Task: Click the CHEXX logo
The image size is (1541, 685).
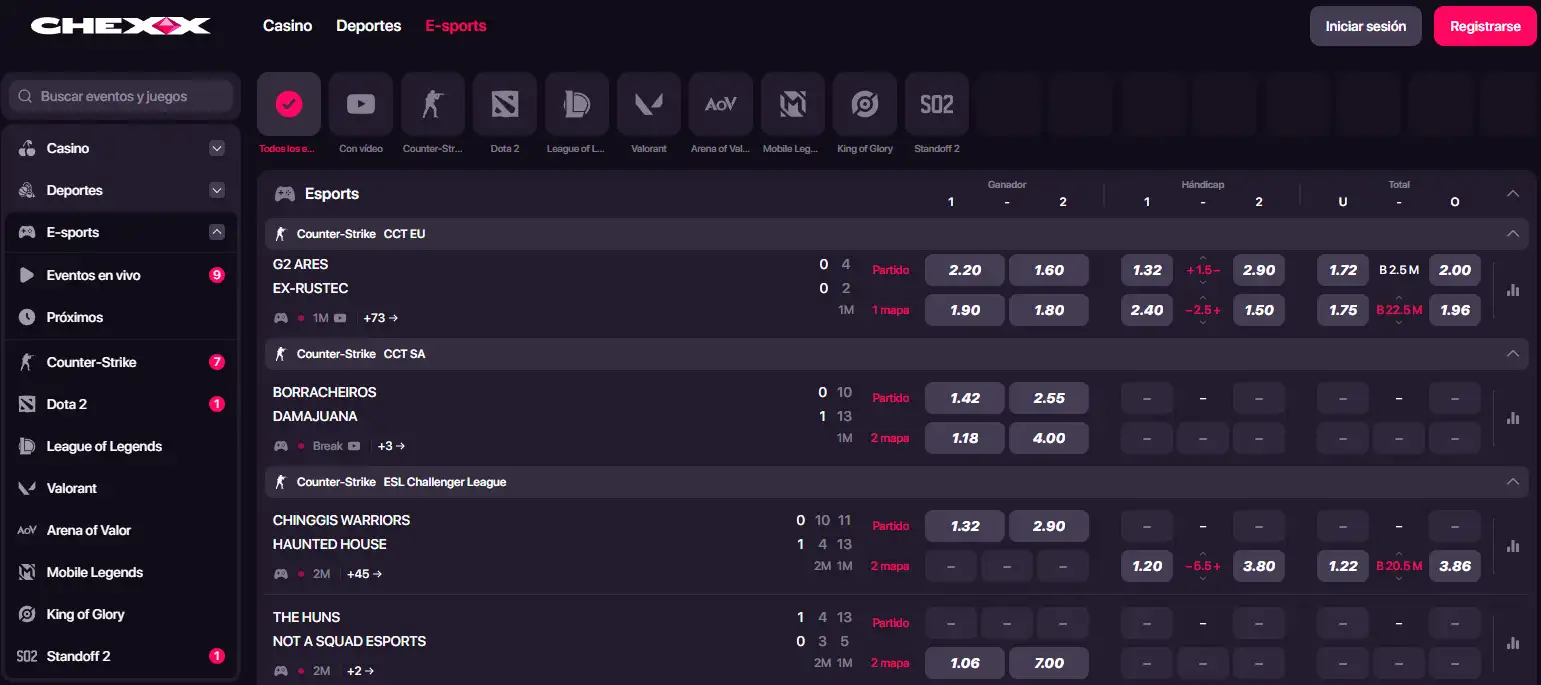Action: (120, 26)
